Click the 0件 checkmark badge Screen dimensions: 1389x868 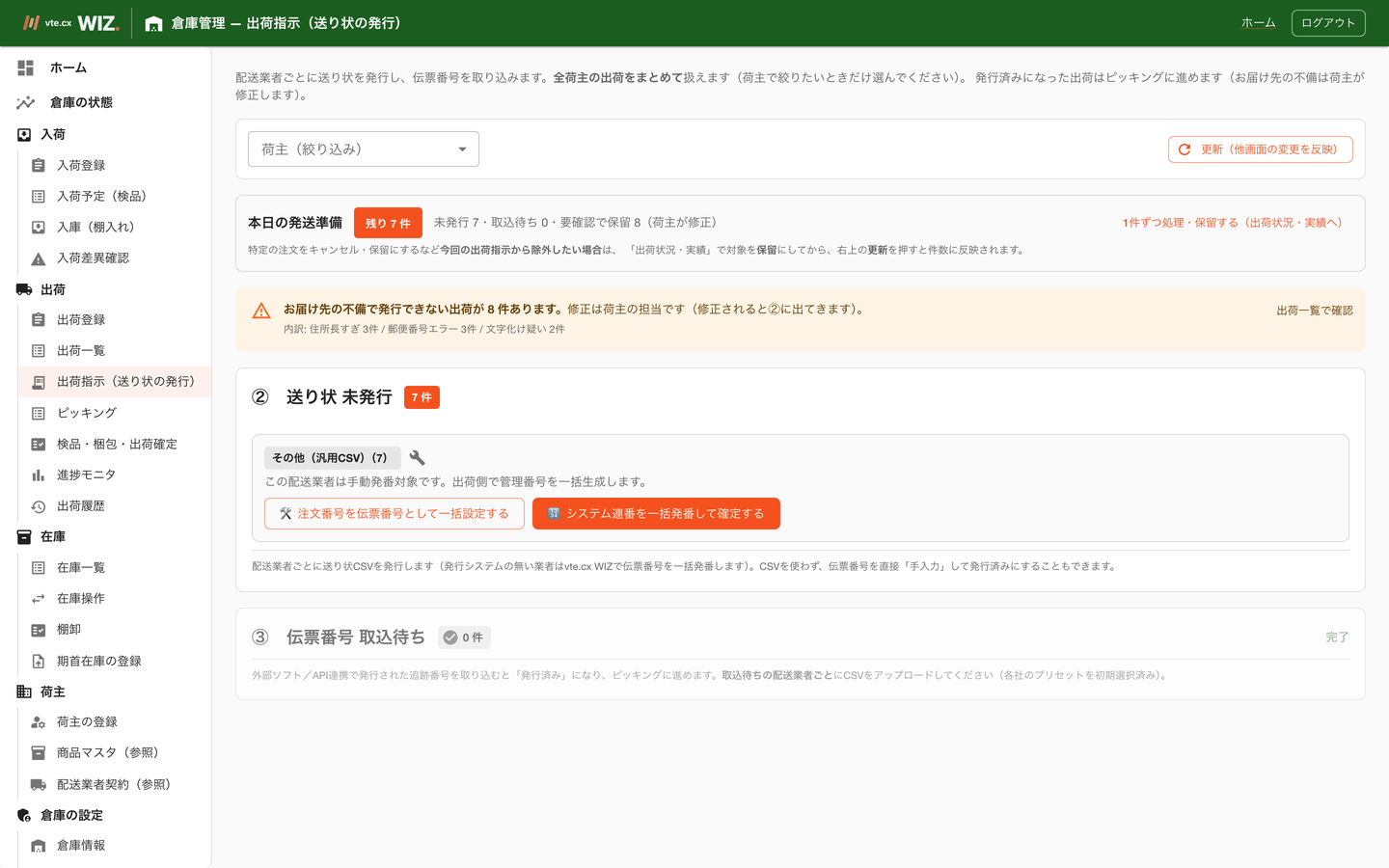tap(464, 637)
